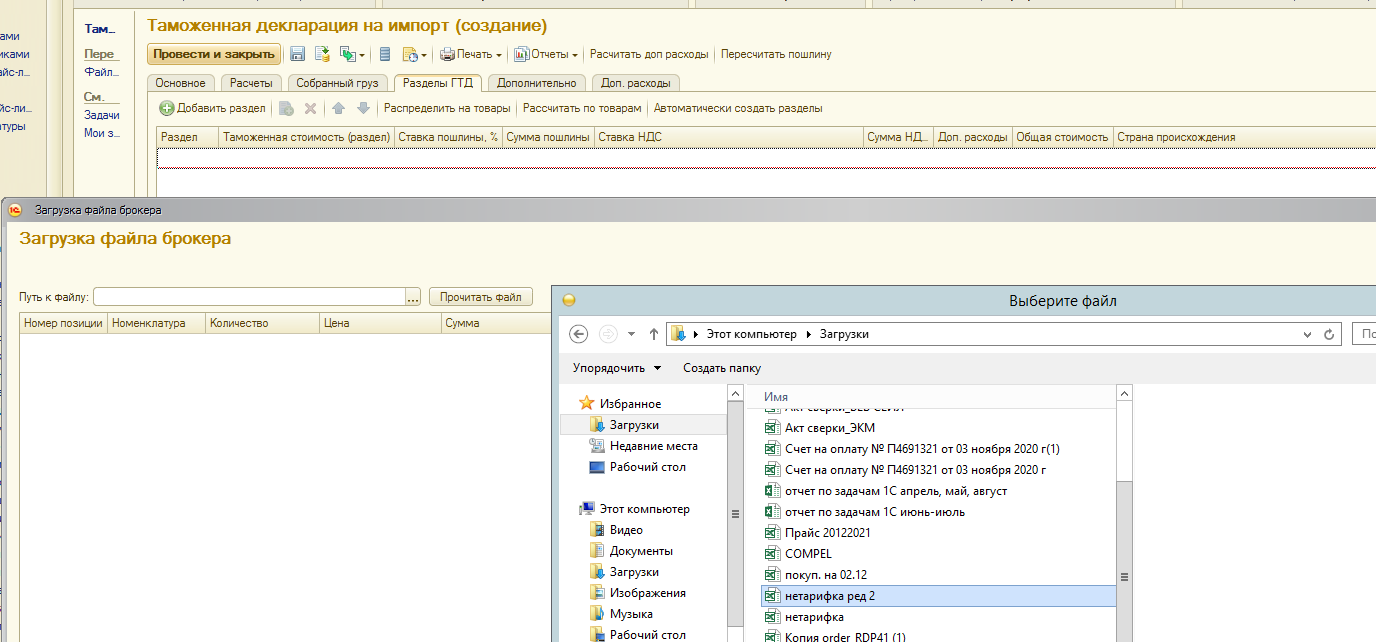Move the section up with the up arrow icon

338,108
